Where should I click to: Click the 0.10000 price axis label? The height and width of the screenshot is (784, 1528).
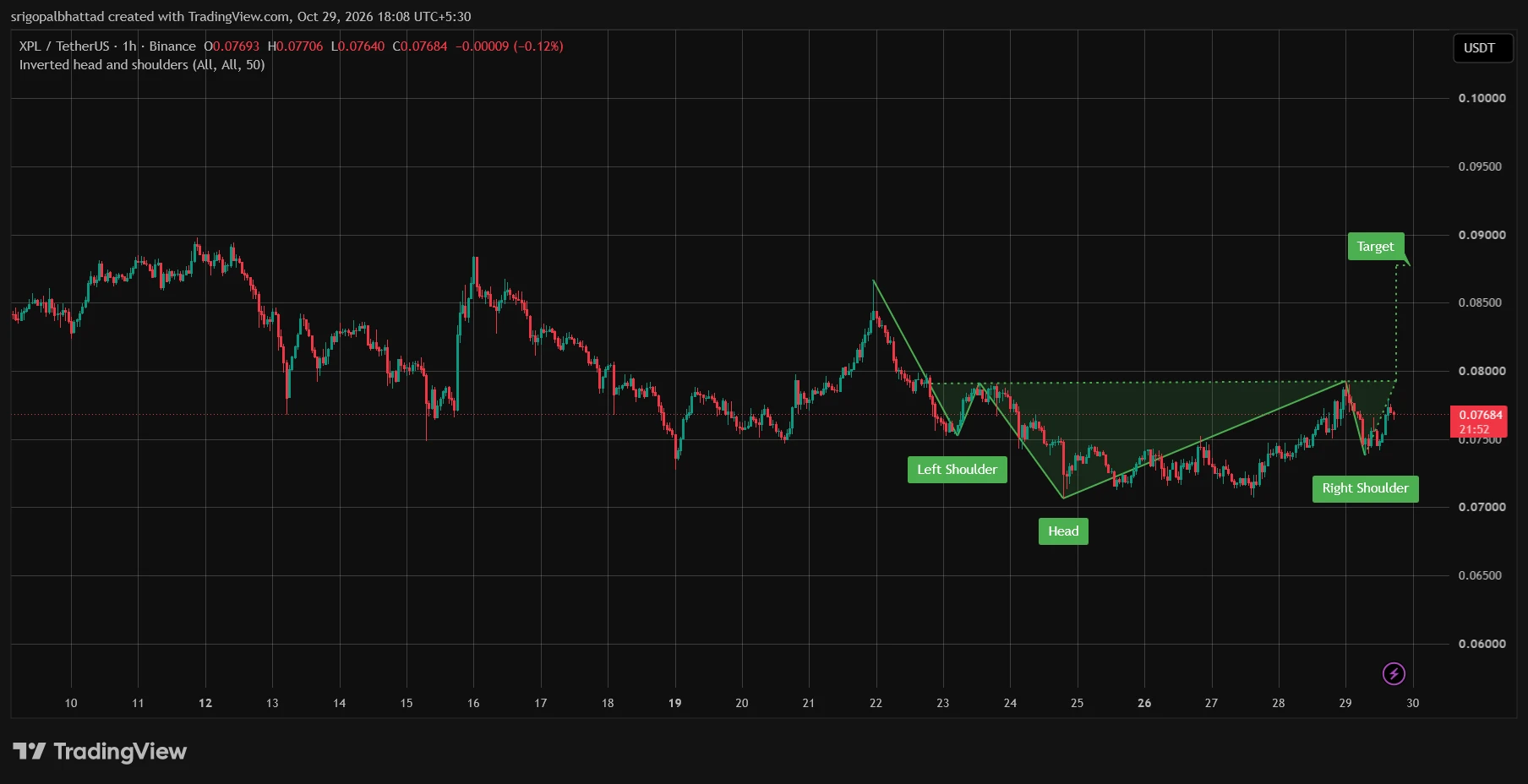1482,98
